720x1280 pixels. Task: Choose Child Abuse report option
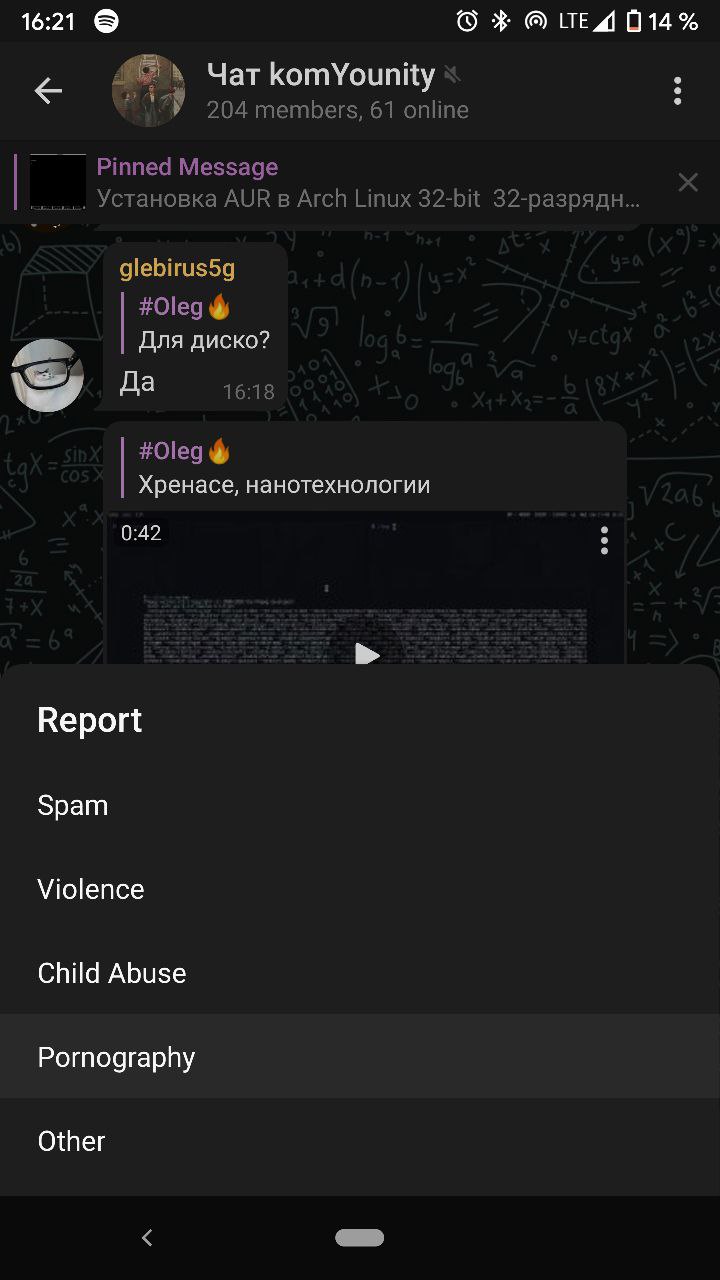click(360, 973)
